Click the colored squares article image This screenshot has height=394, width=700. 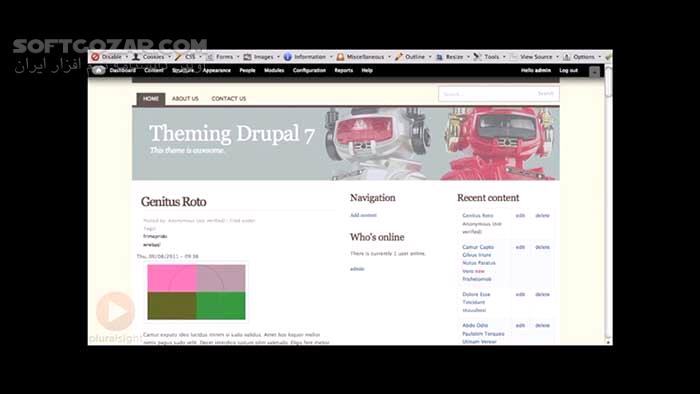tap(196, 292)
